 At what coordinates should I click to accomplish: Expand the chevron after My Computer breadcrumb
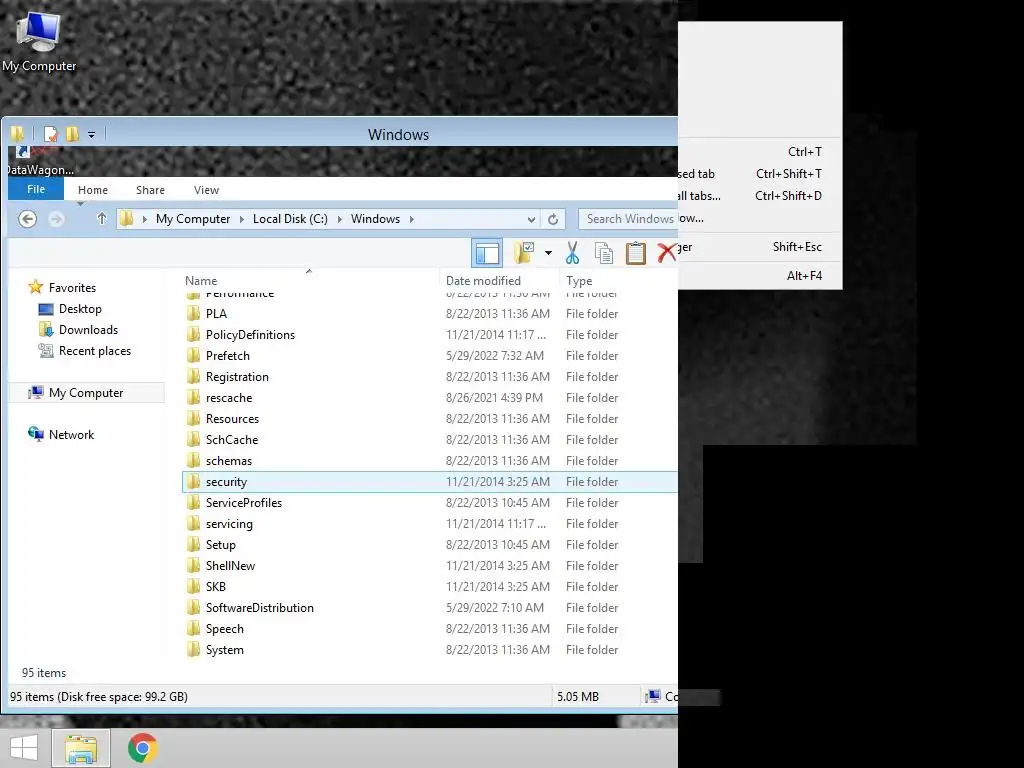pyautogui.click(x=242, y=219)
